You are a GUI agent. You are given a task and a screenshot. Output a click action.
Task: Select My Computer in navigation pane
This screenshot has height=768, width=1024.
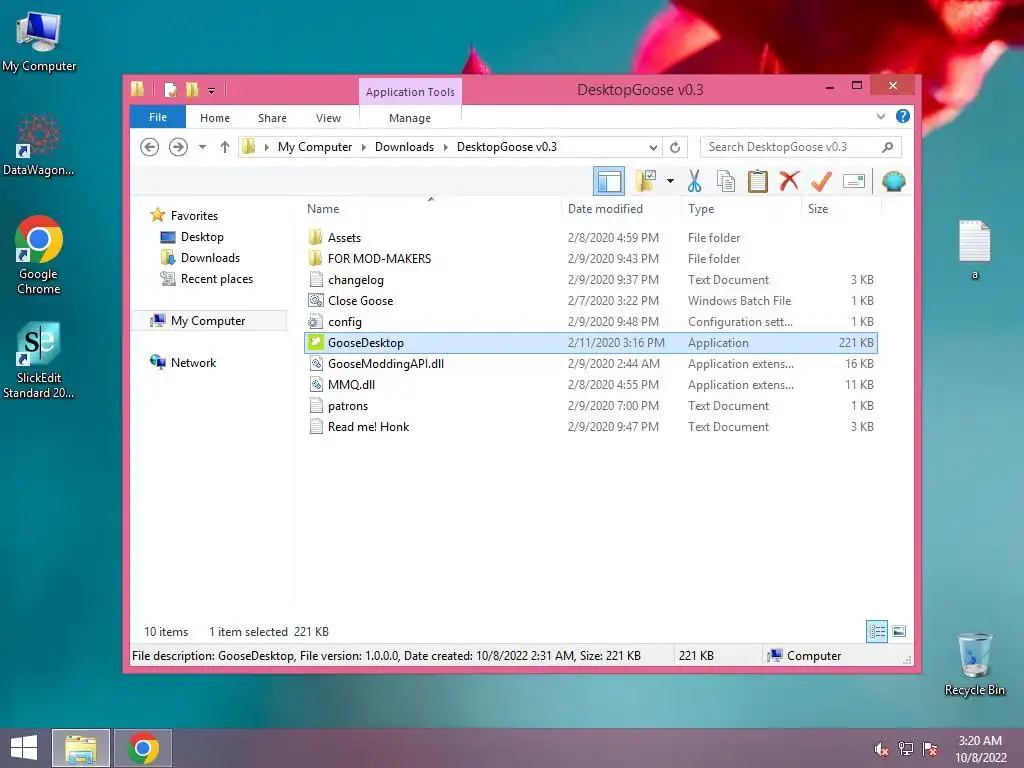point(208,321)
